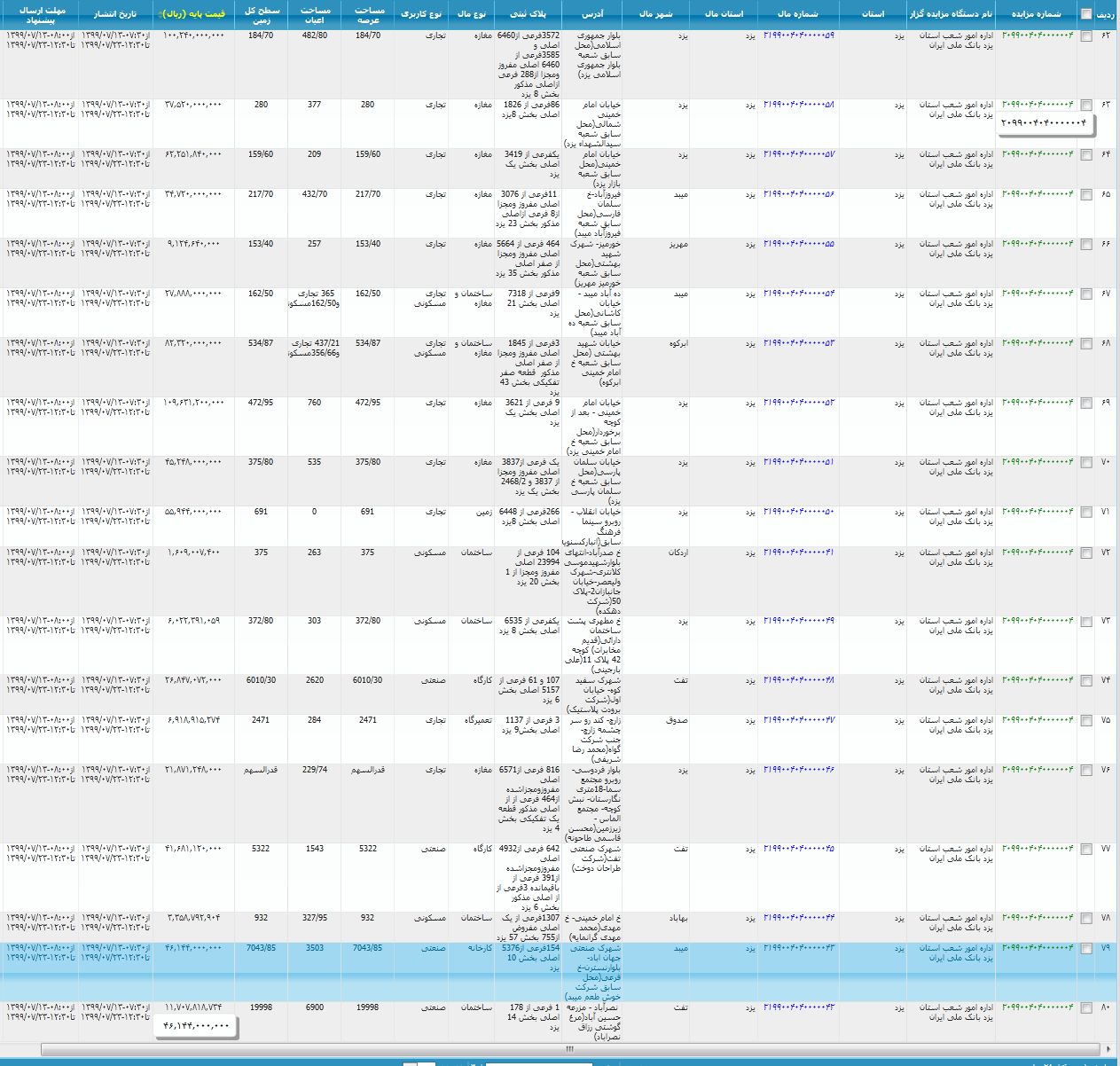1120x1066 pixels.
Task: Check the checkbox for row ۶۲
Action: pos(1086,36)
